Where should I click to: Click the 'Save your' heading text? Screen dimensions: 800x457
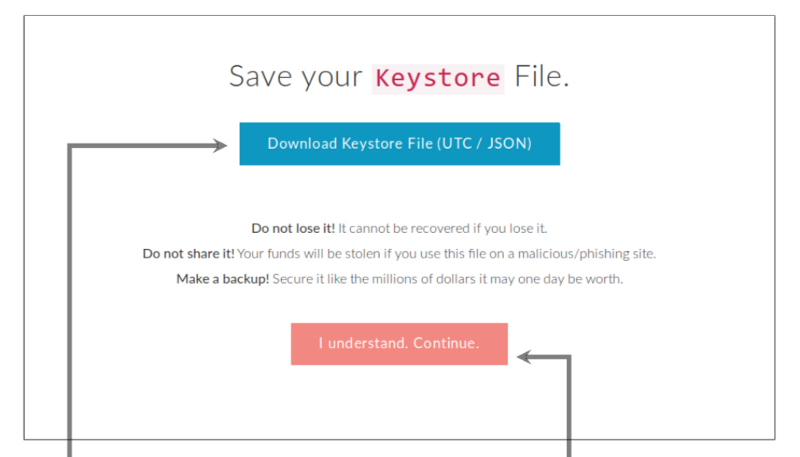coord(295,77)
